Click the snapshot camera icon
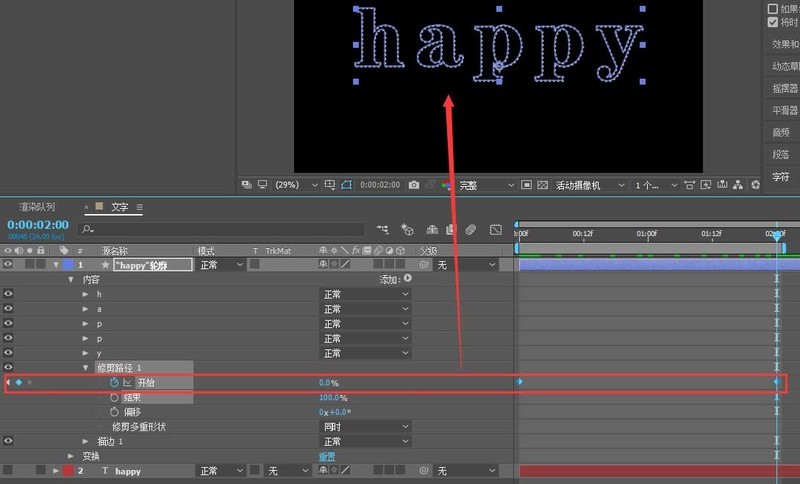Image resolution: width=800 pixels, height=484 pixels. click(414, 185)
